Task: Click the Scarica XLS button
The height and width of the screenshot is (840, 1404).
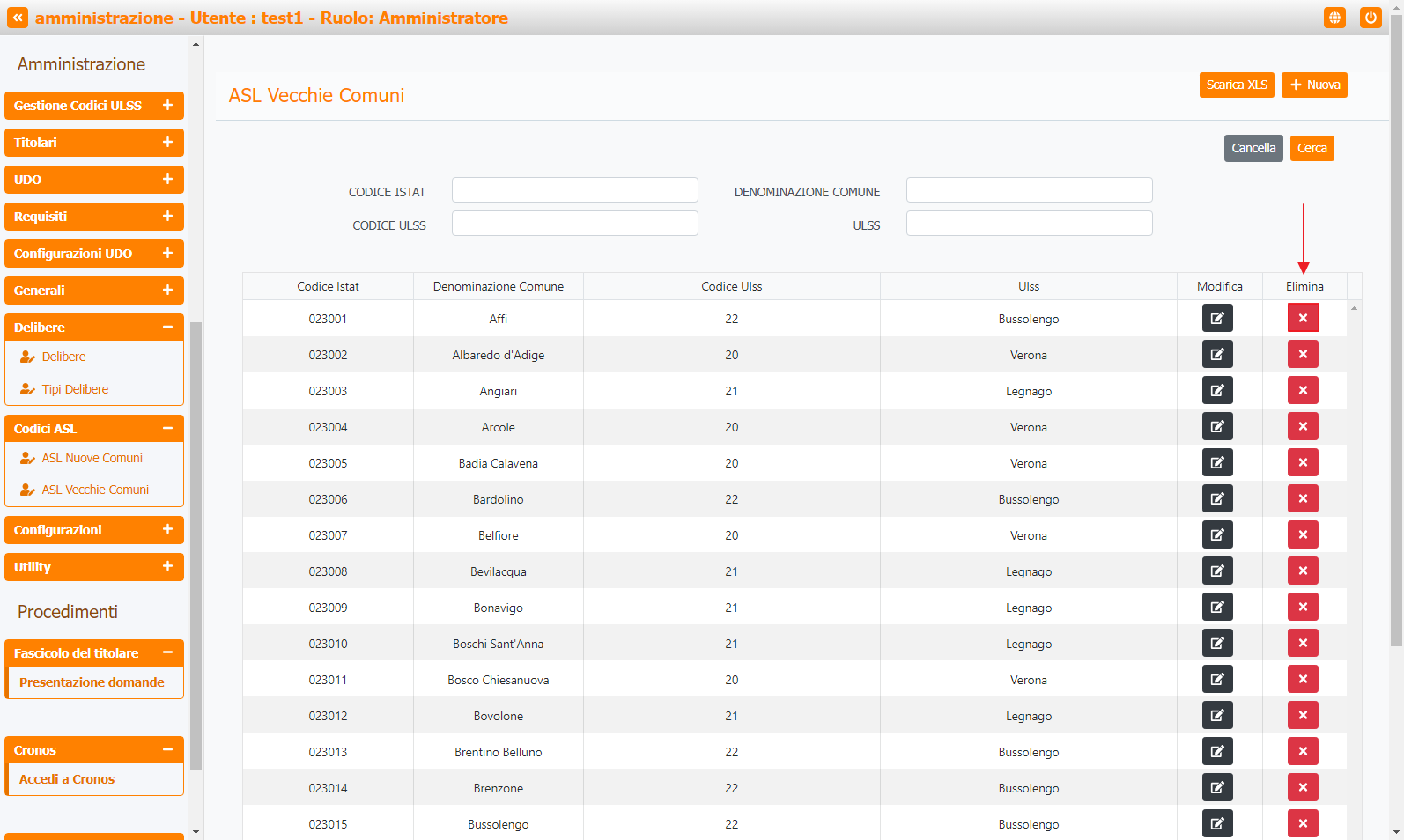Action: 1236,85
